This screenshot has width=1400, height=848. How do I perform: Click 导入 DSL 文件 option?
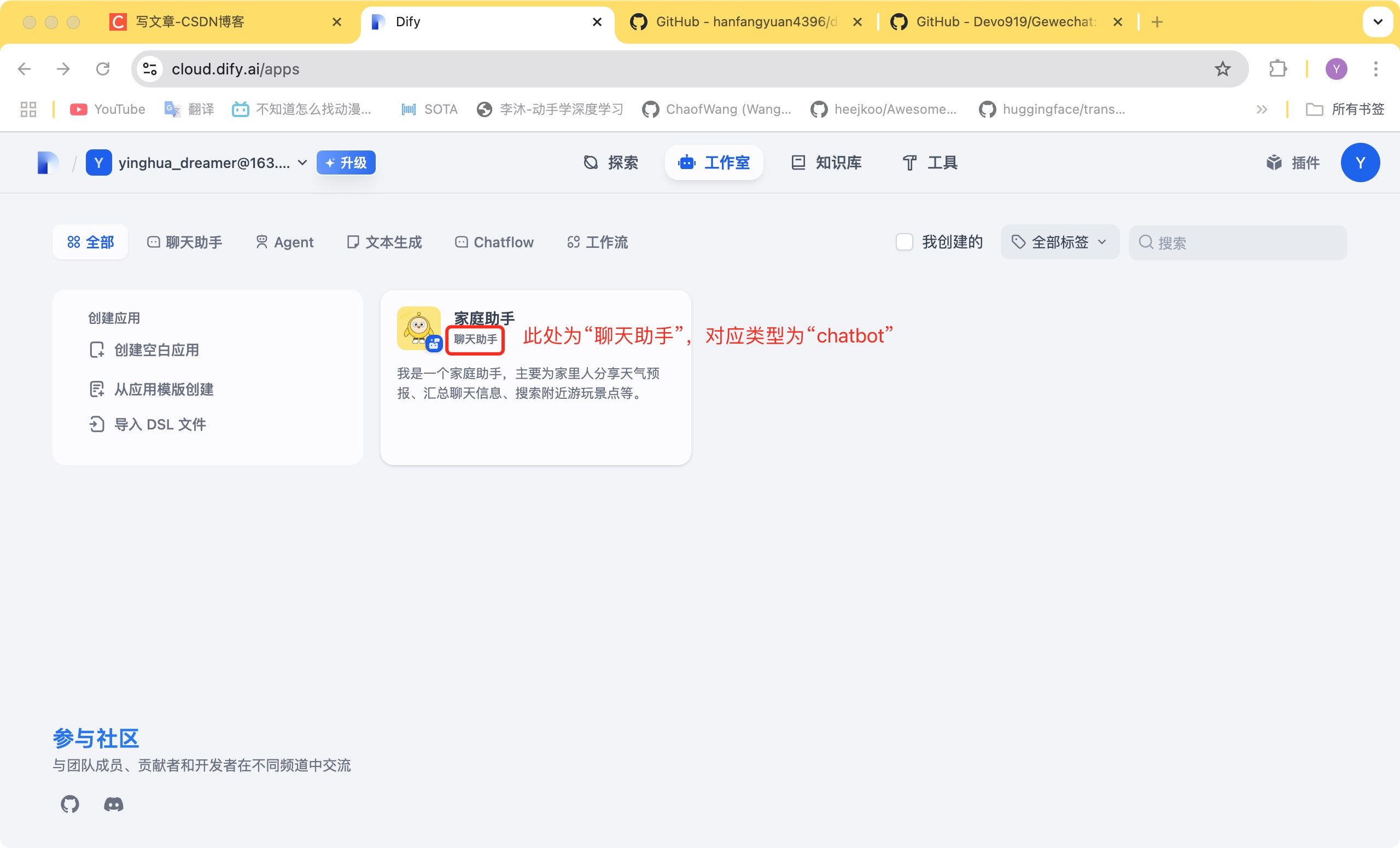click(x=159, y=425)
